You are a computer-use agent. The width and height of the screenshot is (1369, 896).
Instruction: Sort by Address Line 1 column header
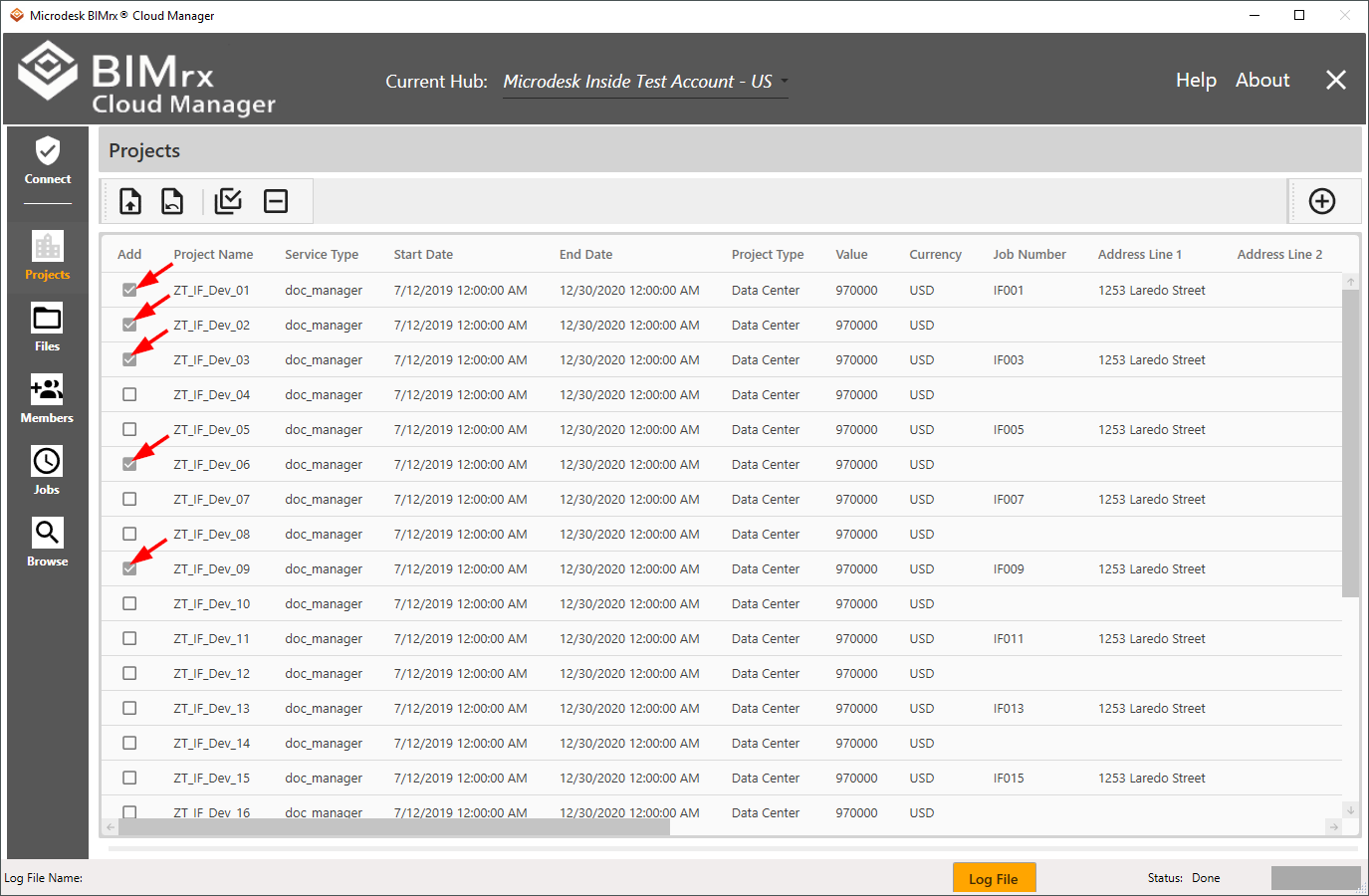click(1140, 254)
